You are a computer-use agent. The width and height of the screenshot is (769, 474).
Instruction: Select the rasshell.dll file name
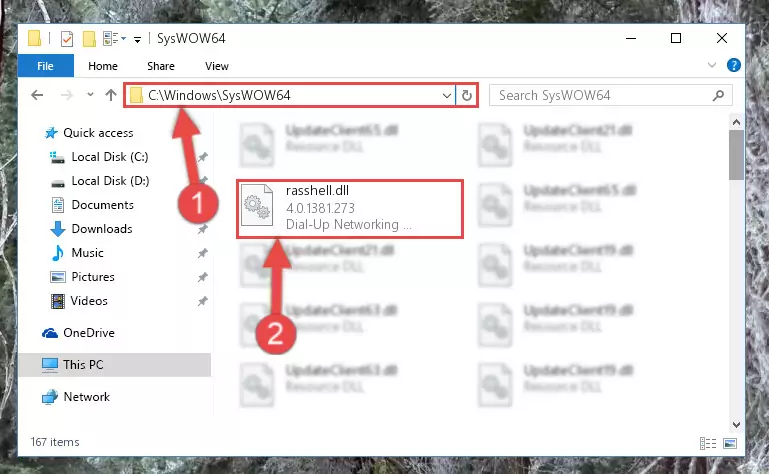(317, 190)
